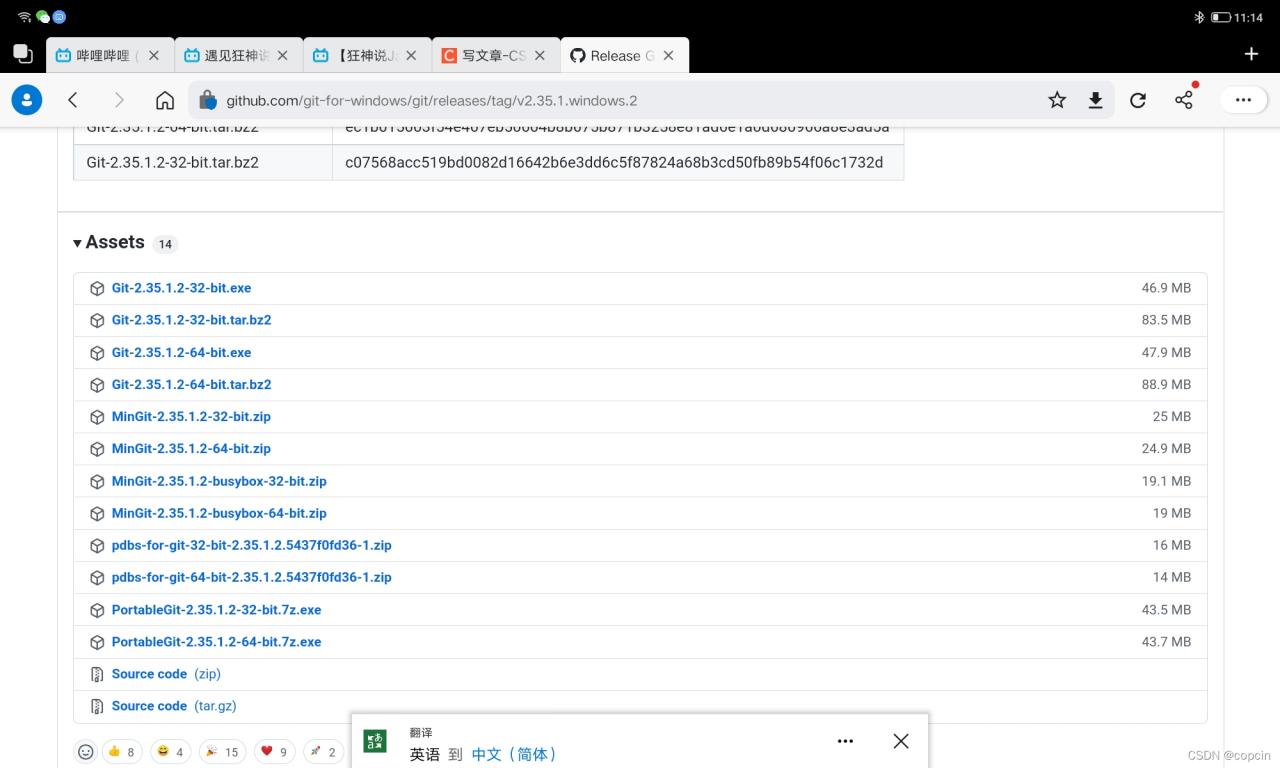Image resolution: width=1280 pixels, height=768 pixels.
Task: Close the Release GitHub tab
Action: tap(669, 56)
